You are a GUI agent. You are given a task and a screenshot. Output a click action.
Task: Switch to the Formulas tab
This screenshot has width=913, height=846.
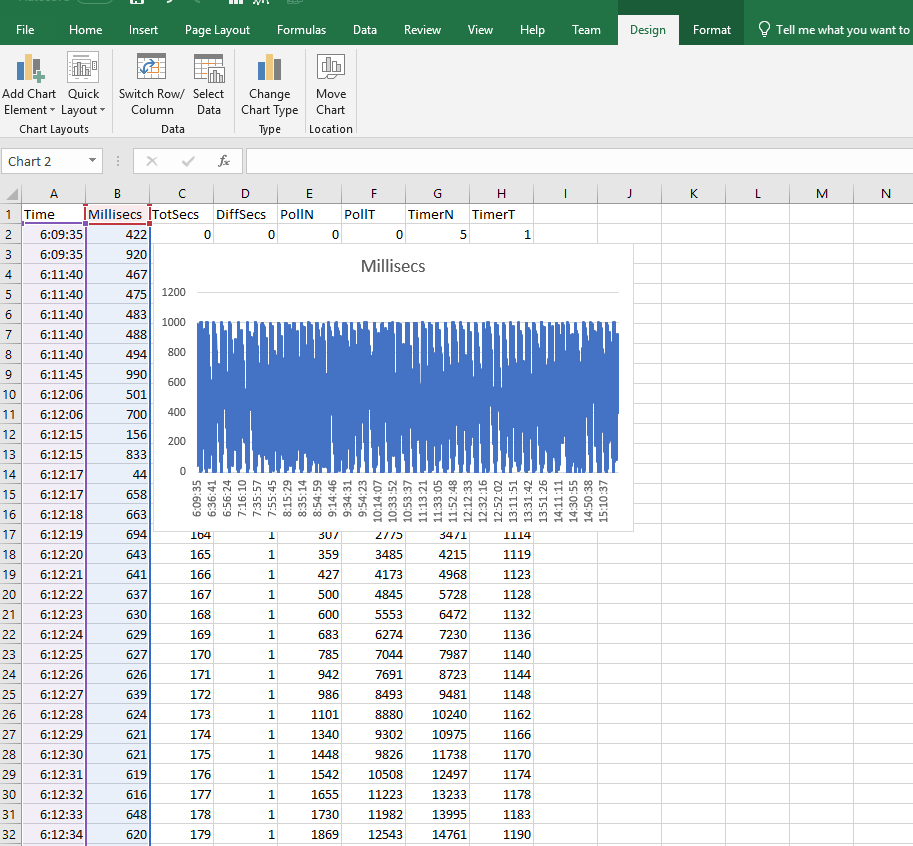coord(301,30)
